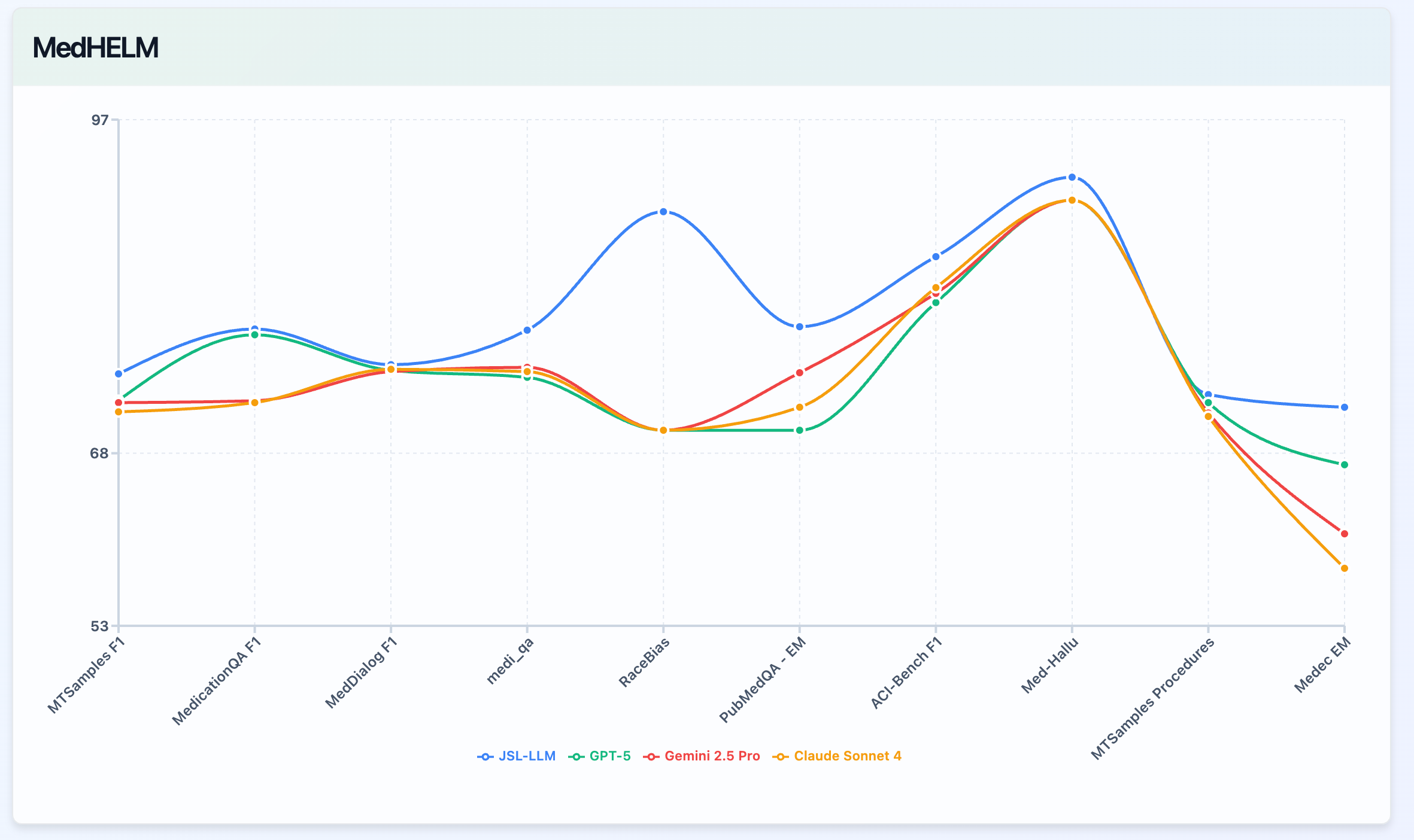Click Gemini point at PubMedQA - EM
This screenshot has width=1414, height=840.
tap(800, 373)
